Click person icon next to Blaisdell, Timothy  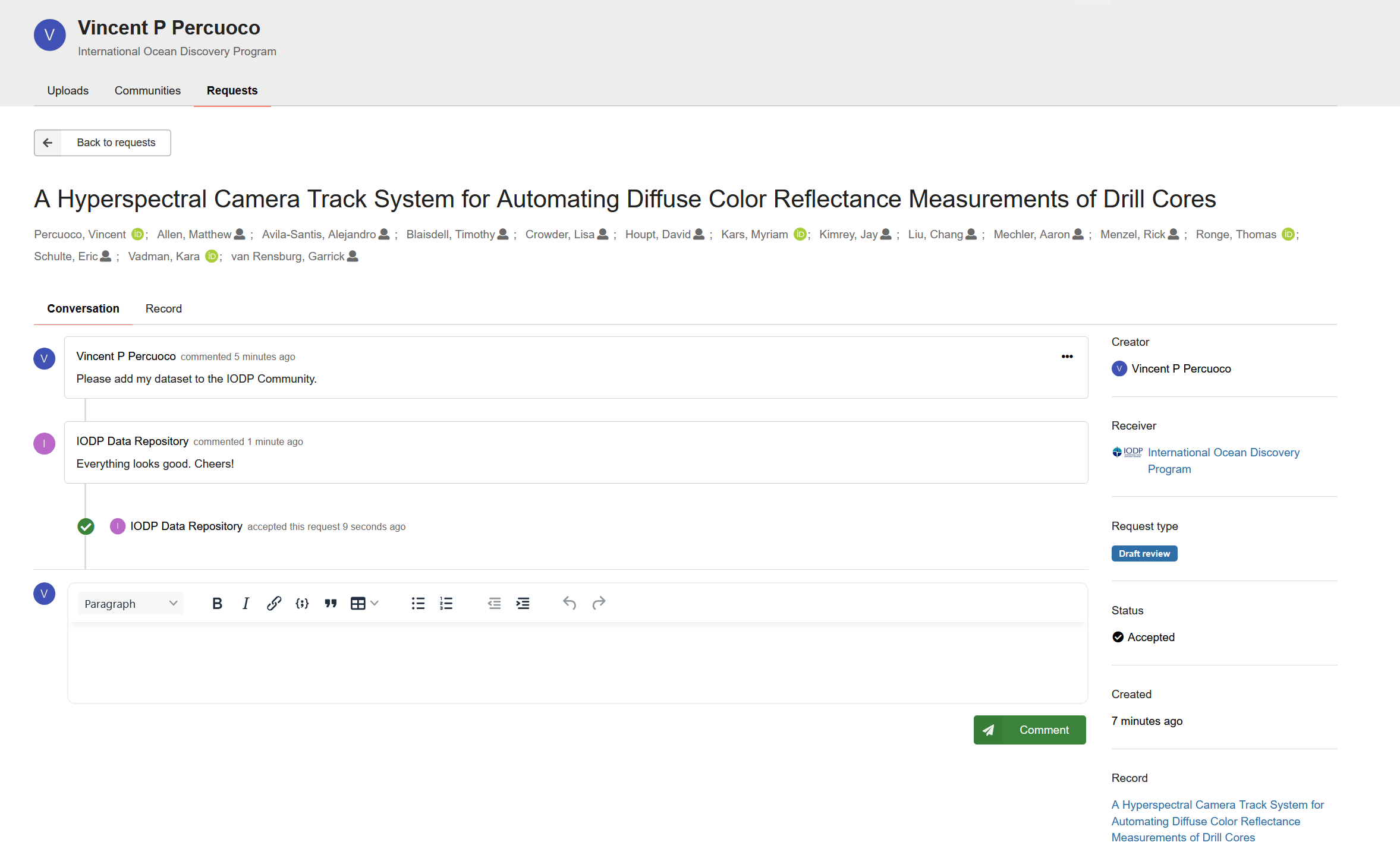coord(503,234)
